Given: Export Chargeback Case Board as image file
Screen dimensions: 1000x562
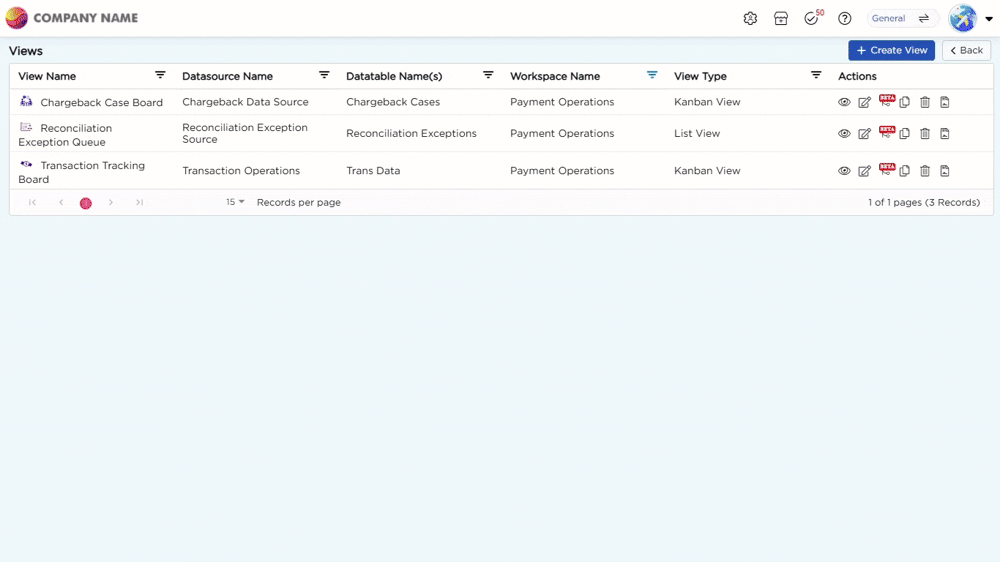Looking at the screenshot, I should click(945, 102).
